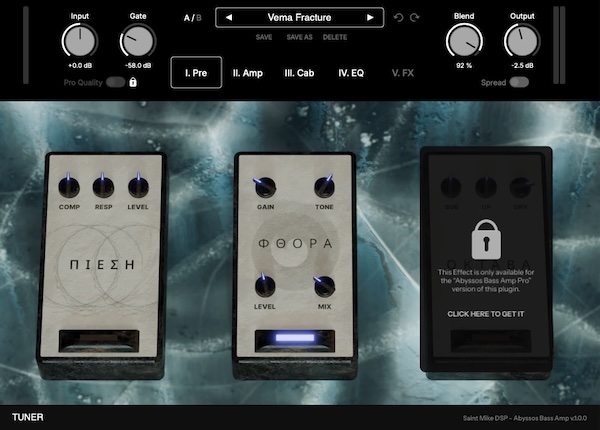Toggle the compressor pedal footswitch
This screenshot has width=600, height=430.
click(x=99, y=341)
